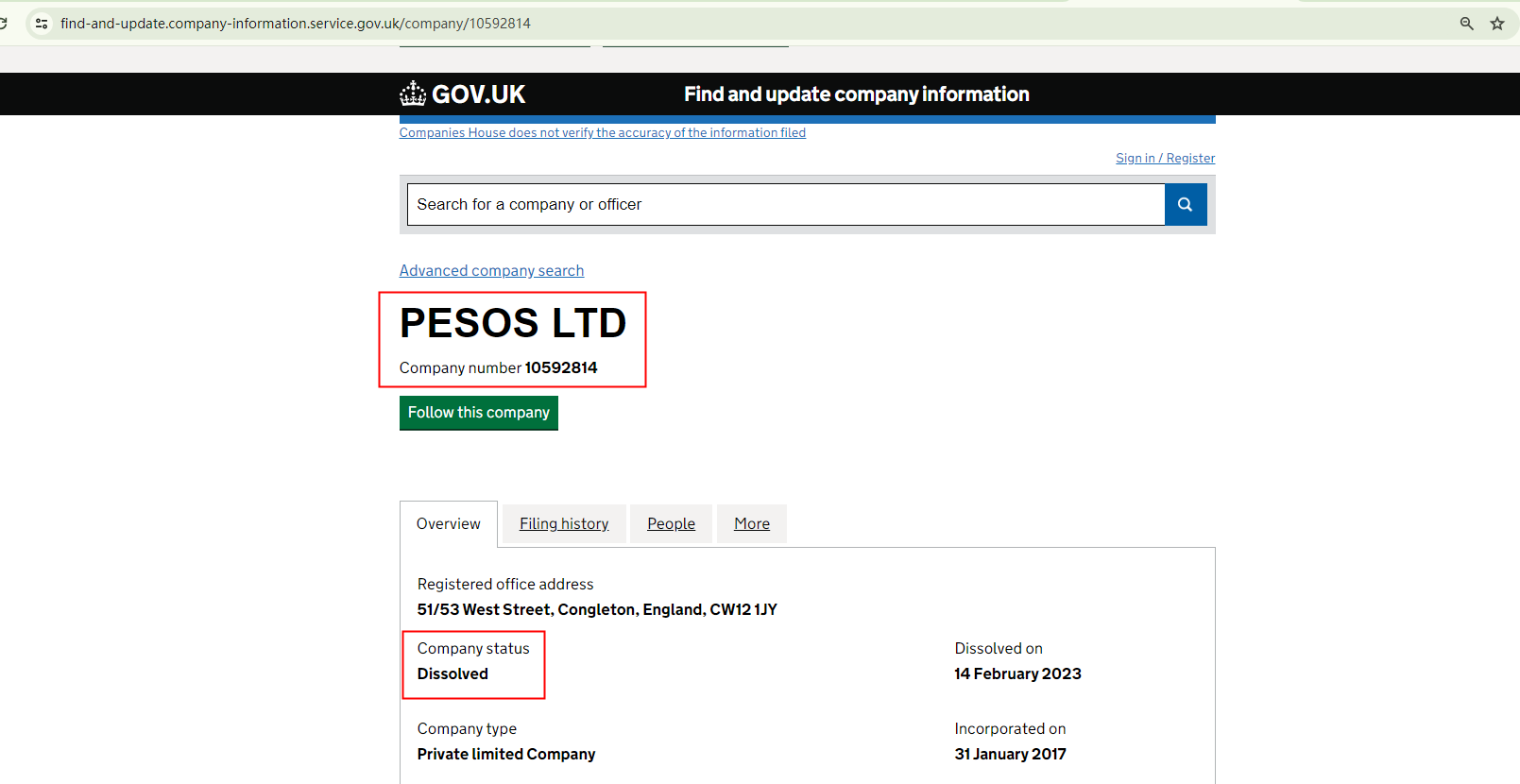The height and width of the screenshot is (784, 1520).
Task: Open Advanced company search
Action: pos(491,271)
